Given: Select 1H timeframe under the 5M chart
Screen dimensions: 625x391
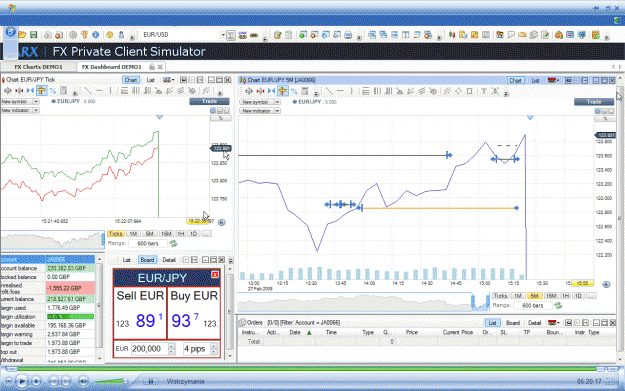Looking at the screenshot, I should click(565, 296).
